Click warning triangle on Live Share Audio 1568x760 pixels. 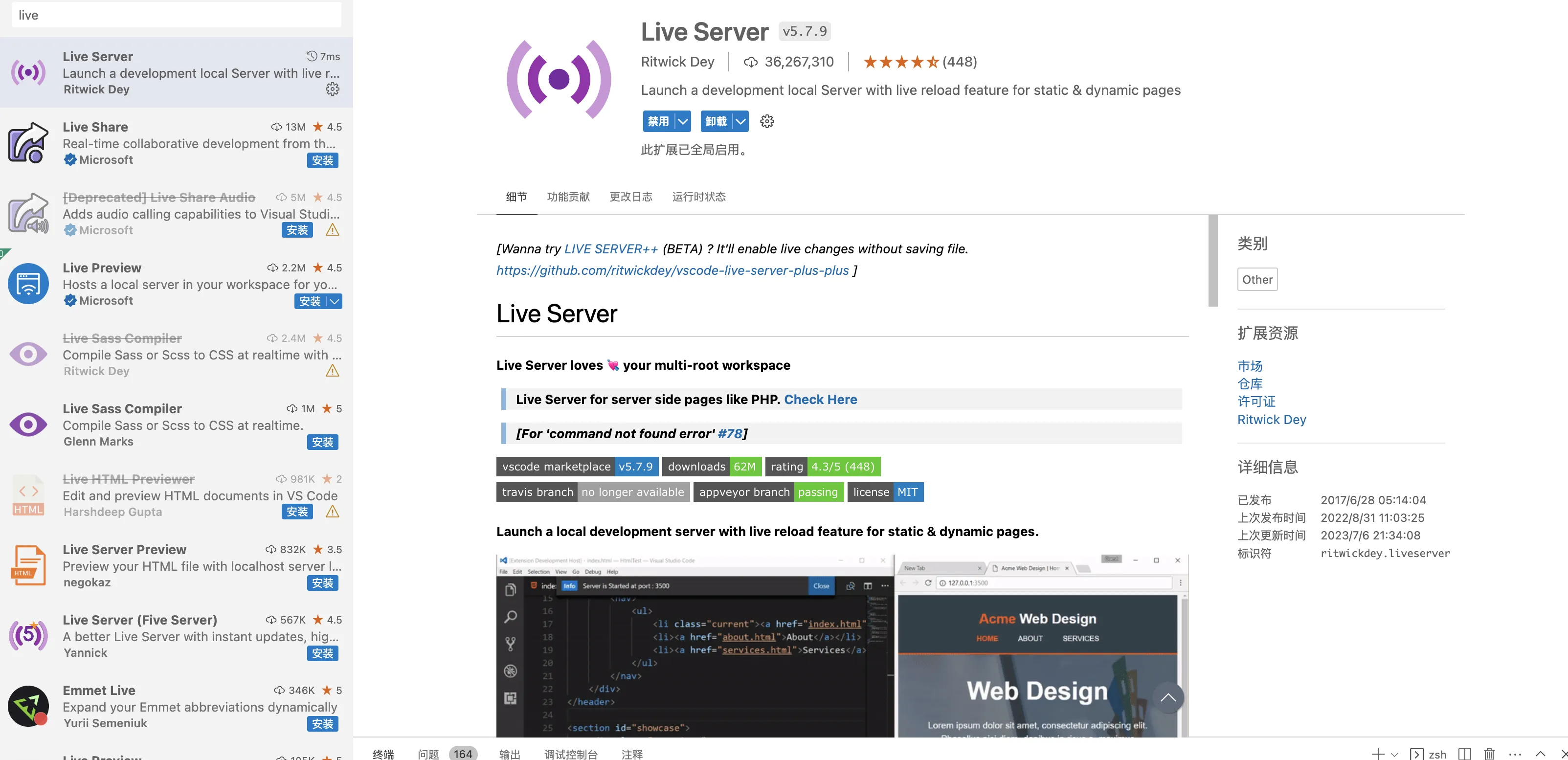coord(333,230)
